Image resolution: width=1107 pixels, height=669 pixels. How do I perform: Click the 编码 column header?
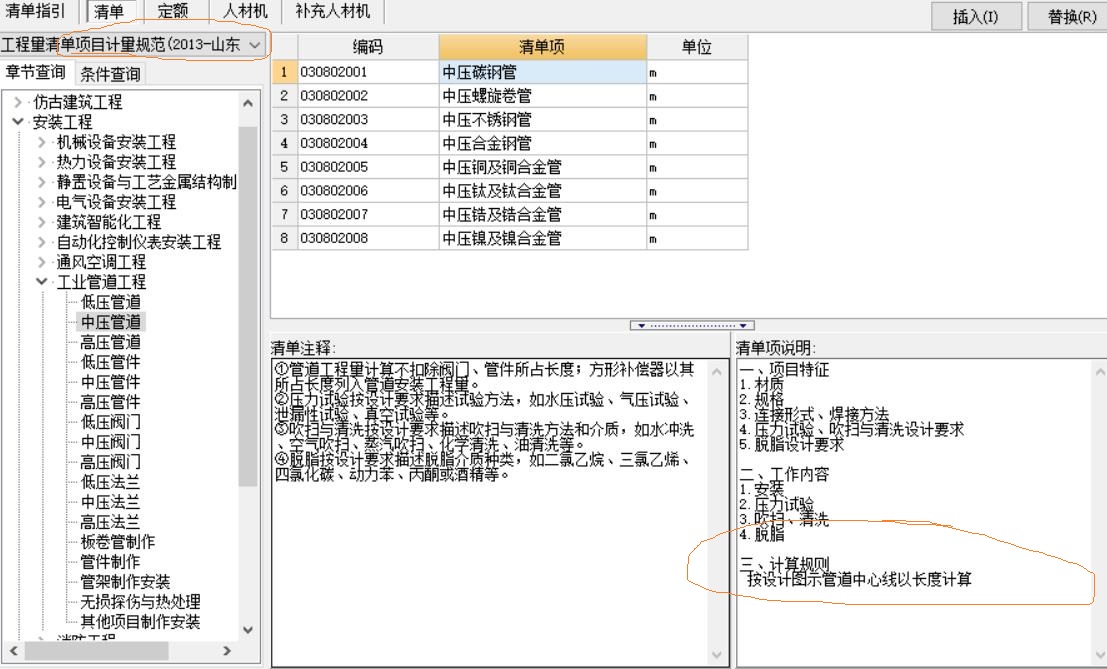pos(368,47)
